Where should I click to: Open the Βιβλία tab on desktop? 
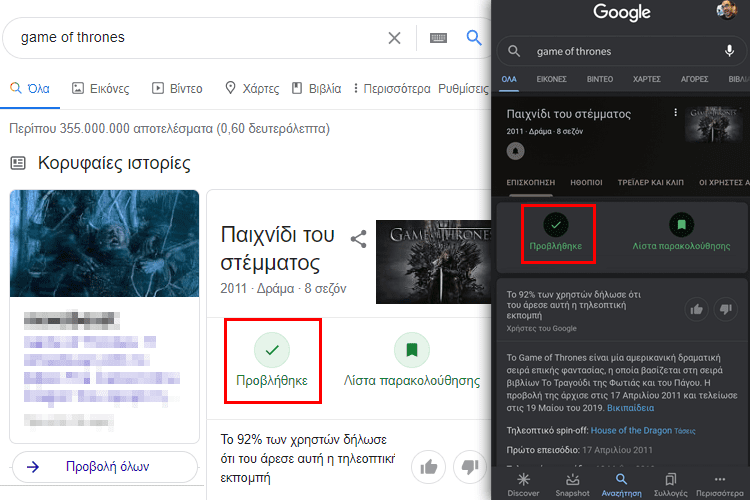[317, 89]
